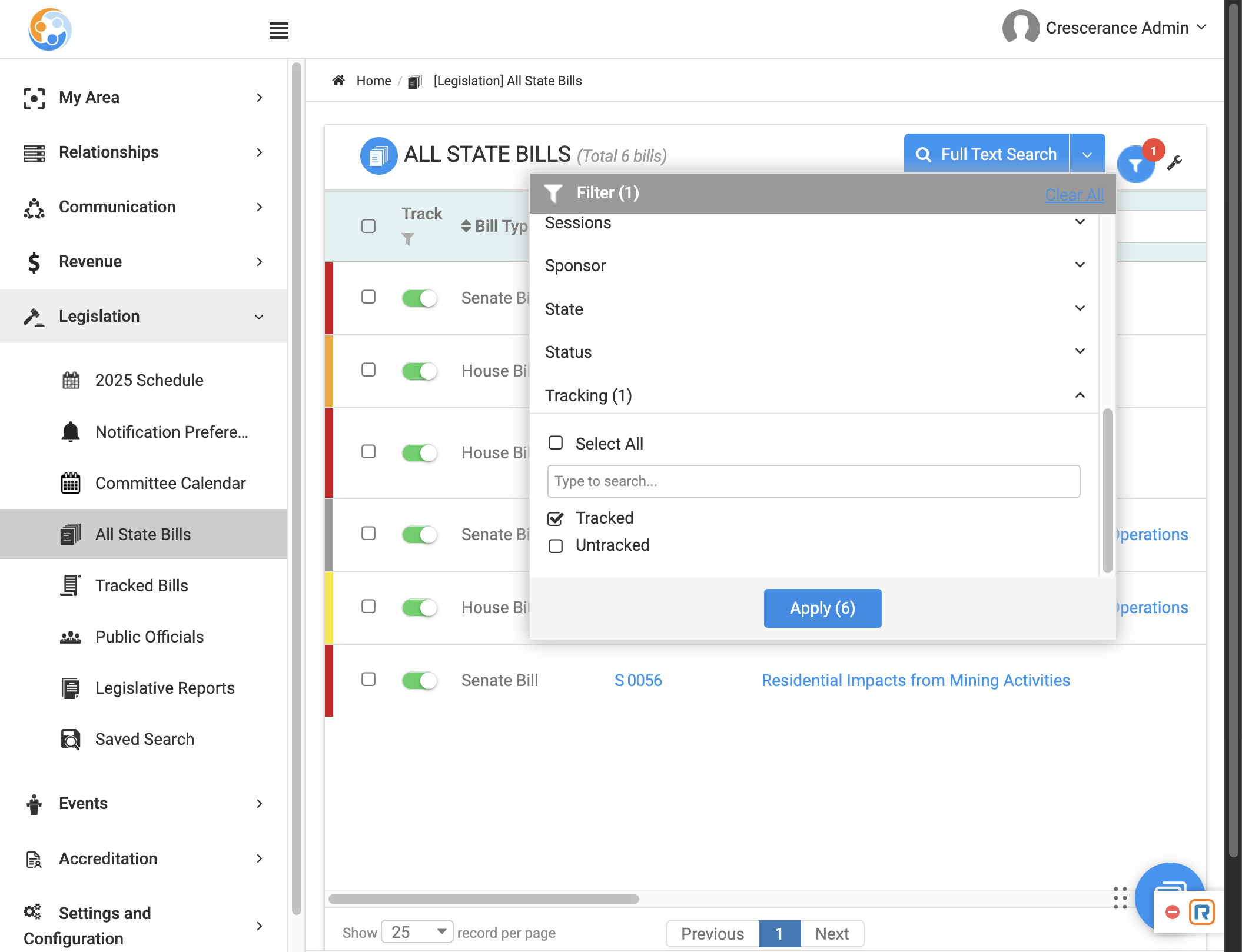Open Committee Calendar menu item
This screenshot has height=952, width=1242.
click(x=144, y=483)
